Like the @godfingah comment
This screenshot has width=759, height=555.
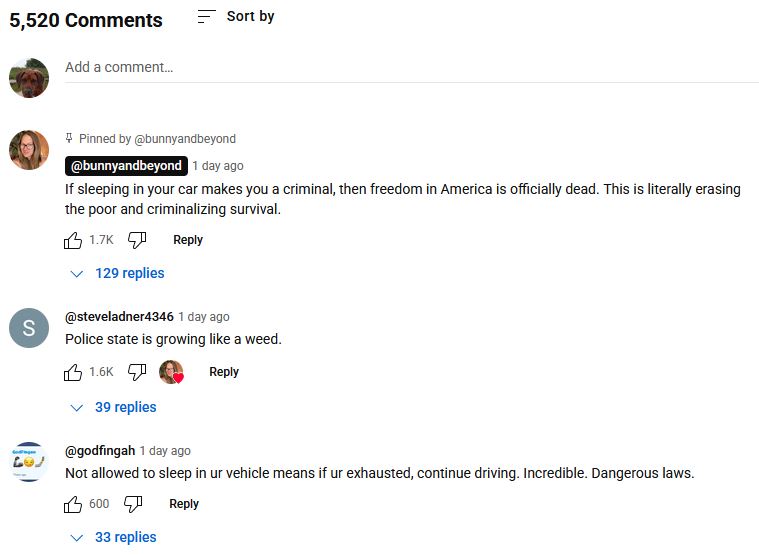(73, 504)
